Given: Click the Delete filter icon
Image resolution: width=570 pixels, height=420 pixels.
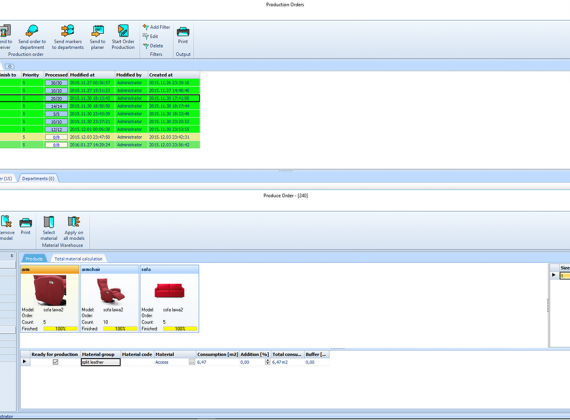Looking at the screenshot, I should coord(146,46).
